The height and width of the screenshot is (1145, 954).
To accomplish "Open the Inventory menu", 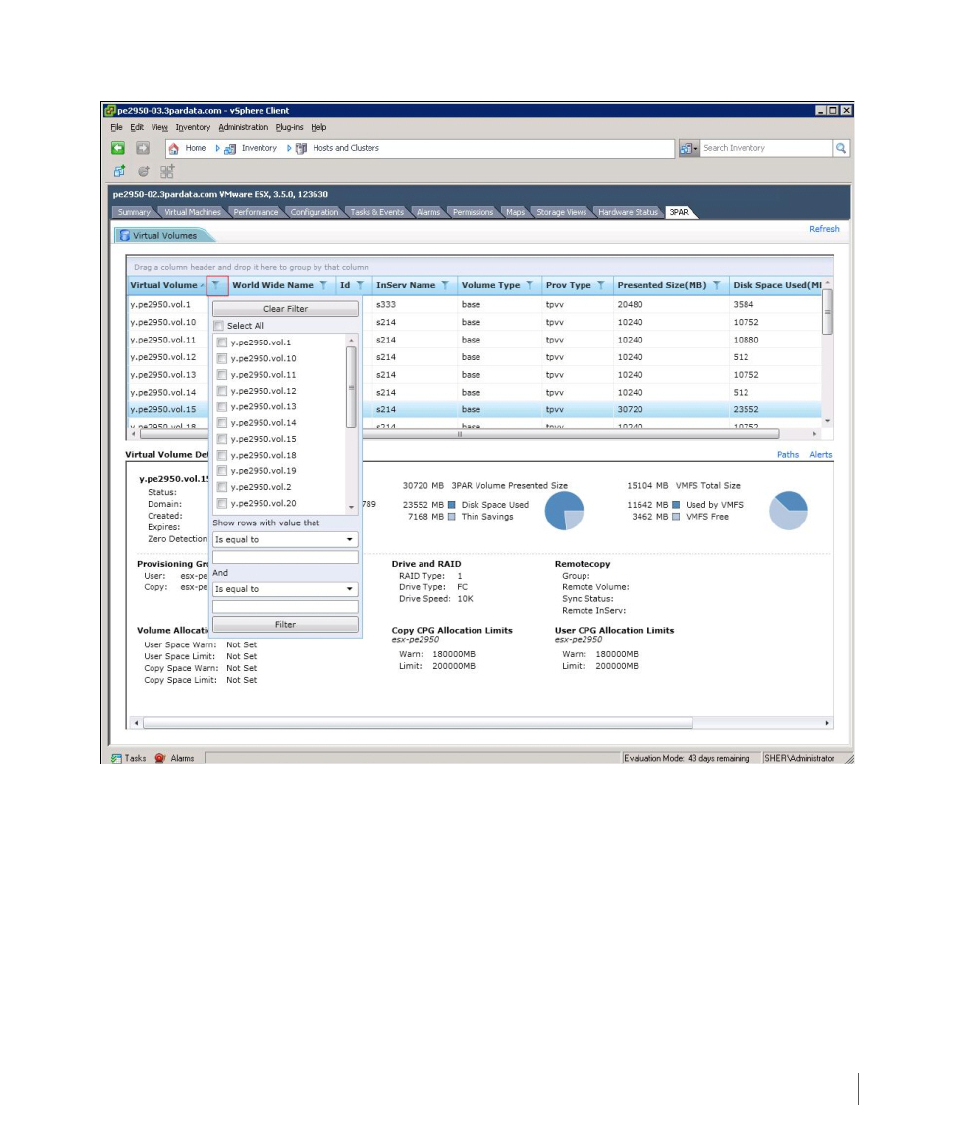I will 193,127.
